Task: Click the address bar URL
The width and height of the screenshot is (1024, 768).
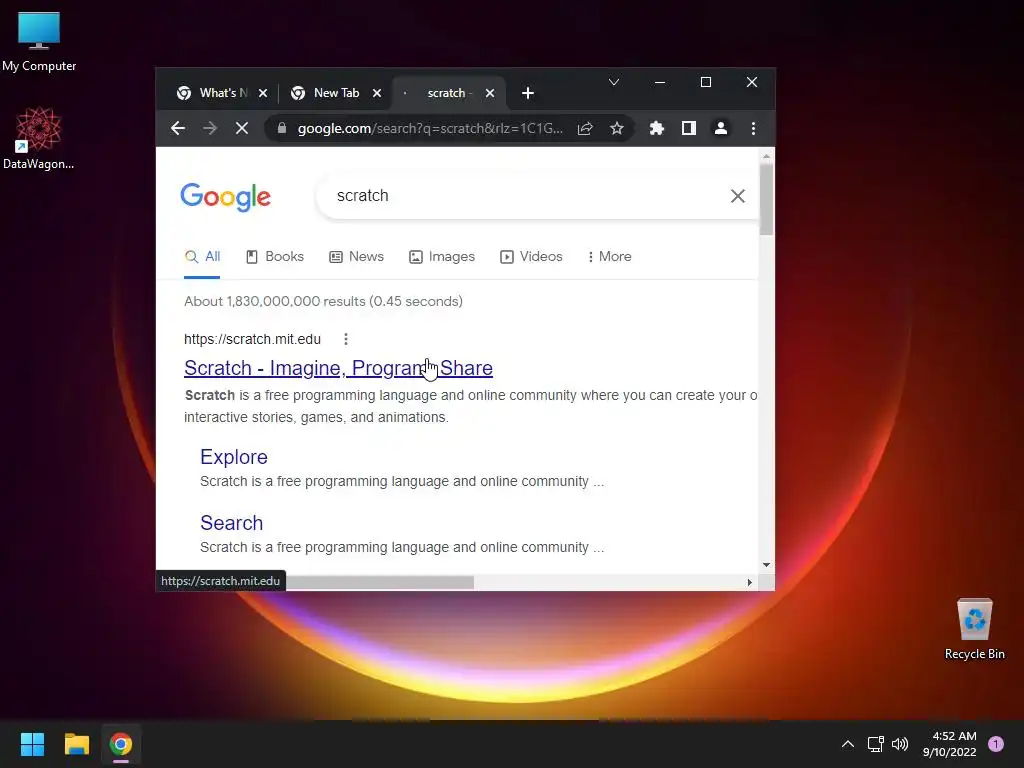Action: tap(430, 128)
